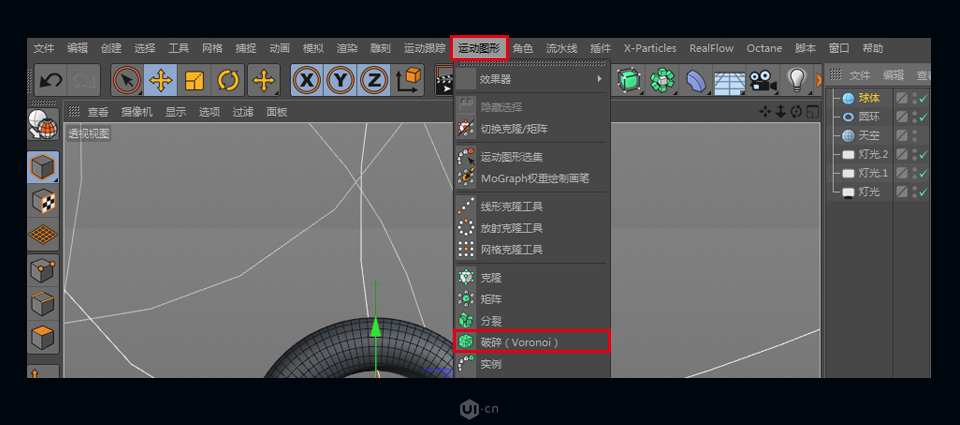The width and height of the screenshot is (960, 425).
Task: Toggle the green checkmark for 球体
Action: (924, 99)
